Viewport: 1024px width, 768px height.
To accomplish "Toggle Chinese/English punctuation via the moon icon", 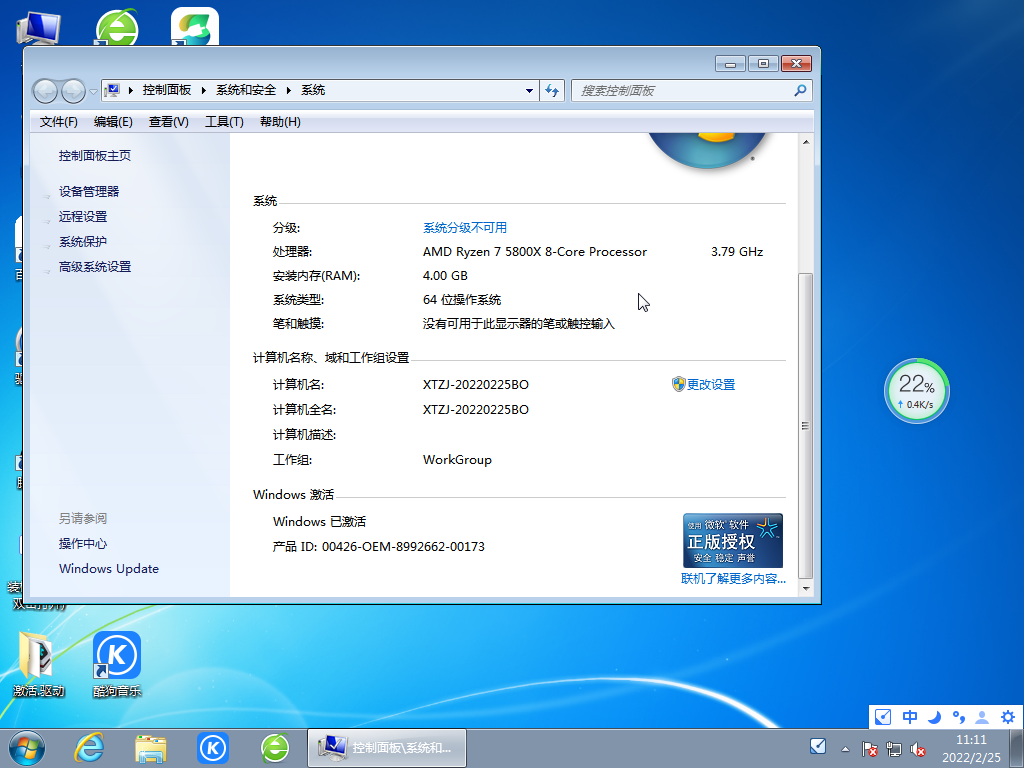I will (934, 717).
